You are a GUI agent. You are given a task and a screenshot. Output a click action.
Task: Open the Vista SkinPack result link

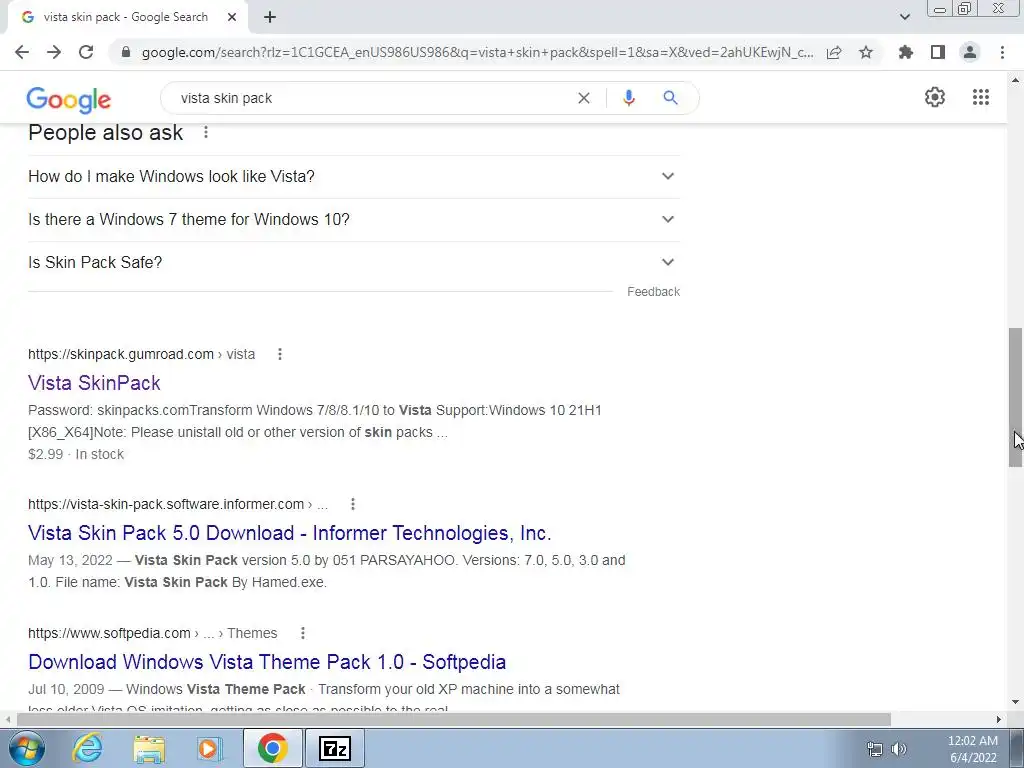tap(94, 383)
